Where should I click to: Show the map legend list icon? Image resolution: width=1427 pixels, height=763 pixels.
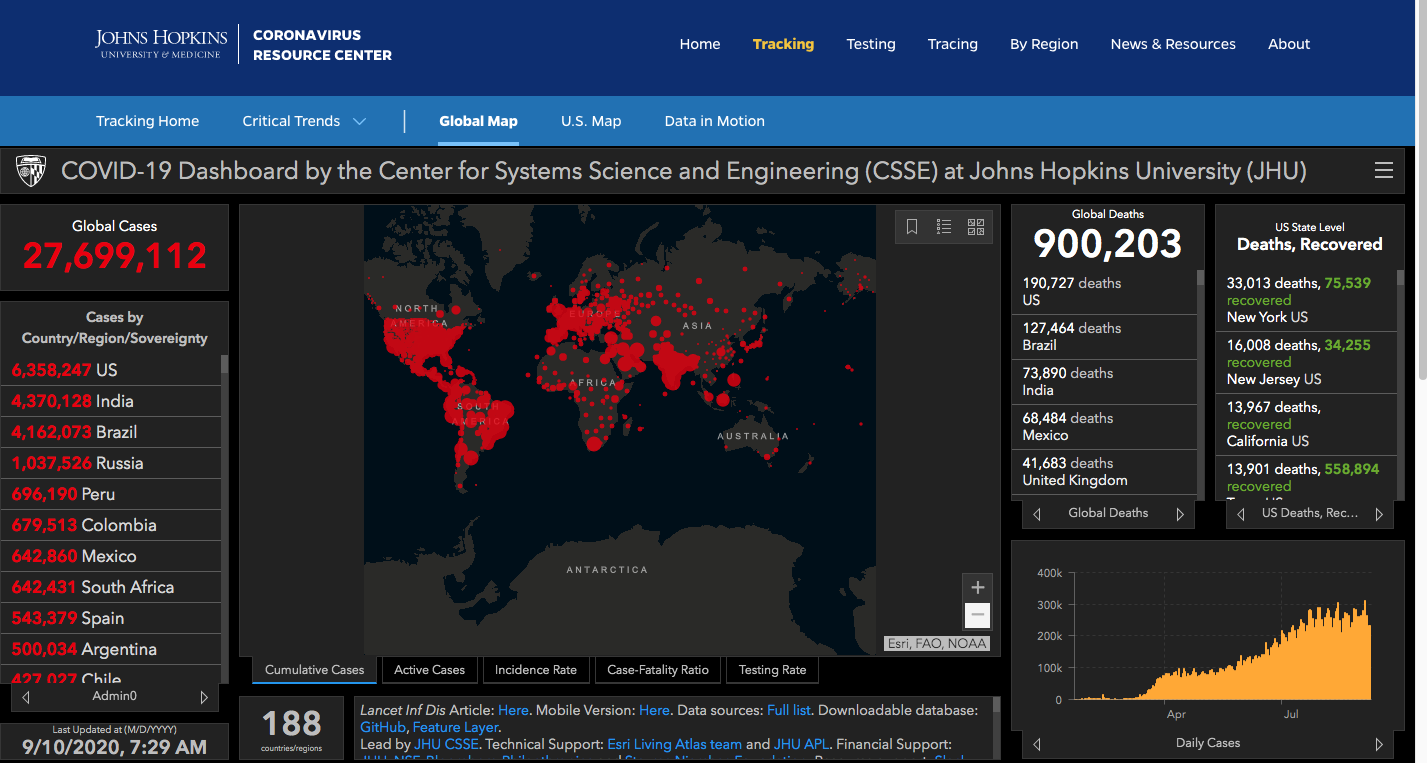[944, 227]
